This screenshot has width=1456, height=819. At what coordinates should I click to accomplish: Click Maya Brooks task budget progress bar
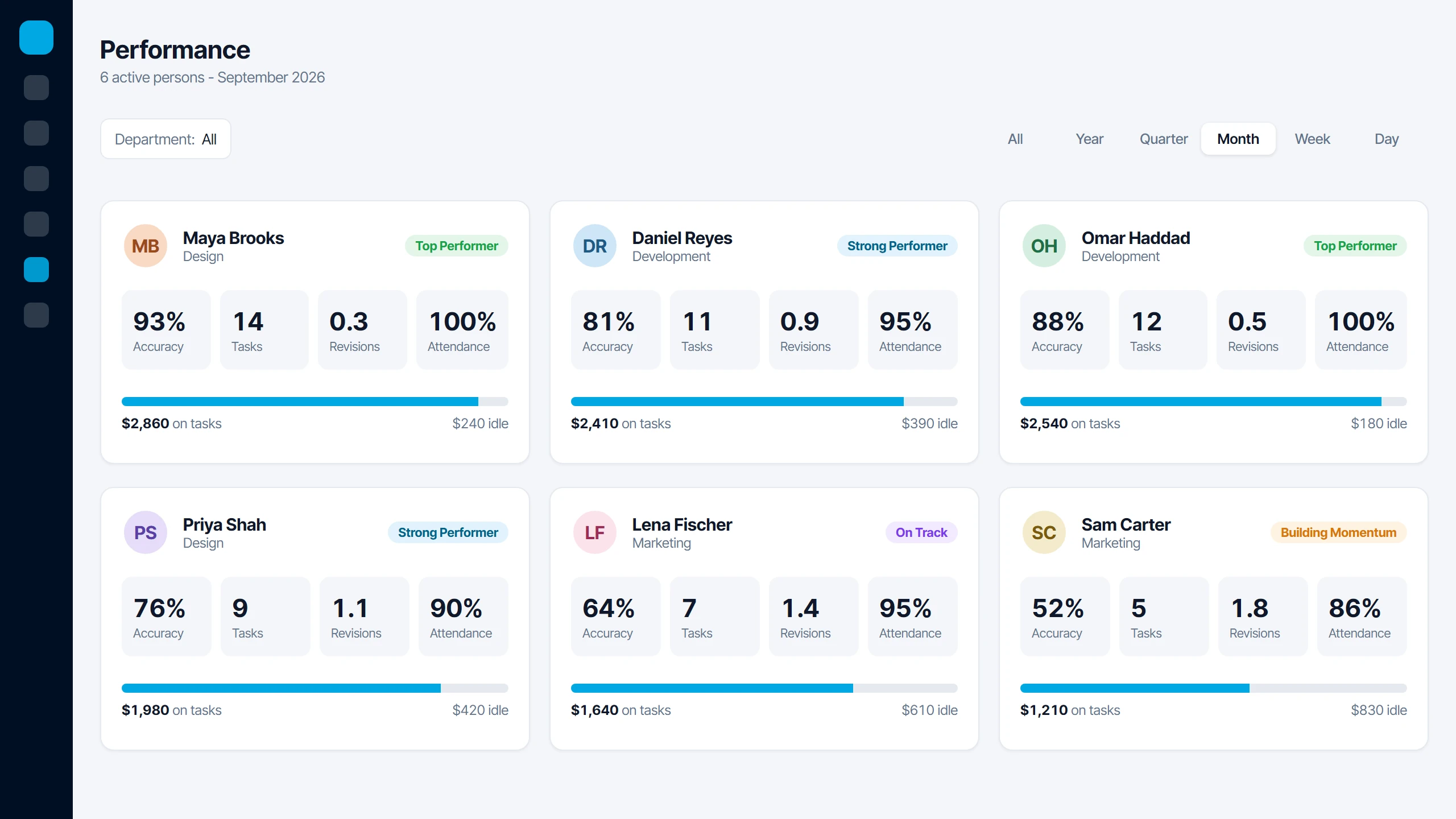315,402
